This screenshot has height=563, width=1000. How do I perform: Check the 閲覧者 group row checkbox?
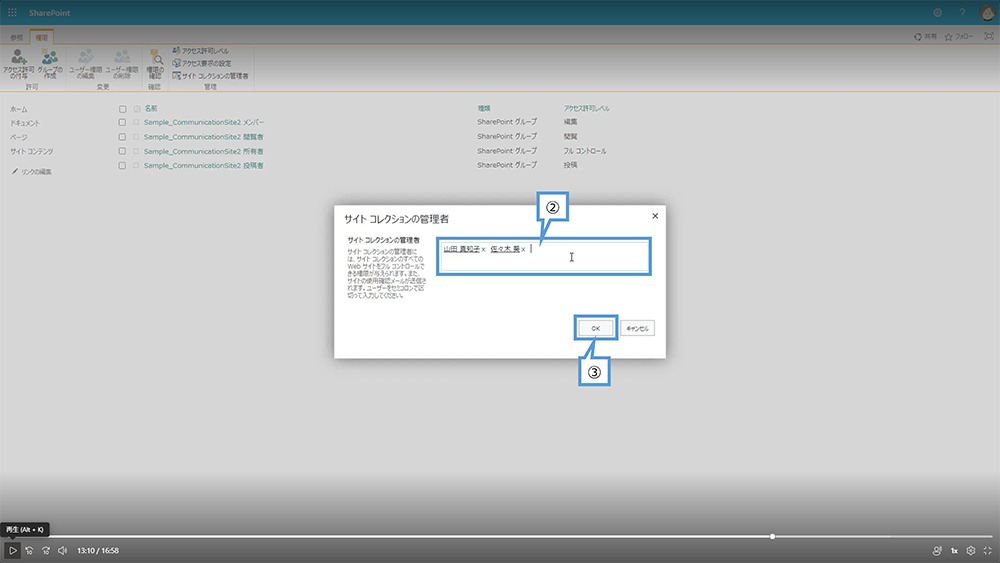pyautogui.click(x=122, y=136)
